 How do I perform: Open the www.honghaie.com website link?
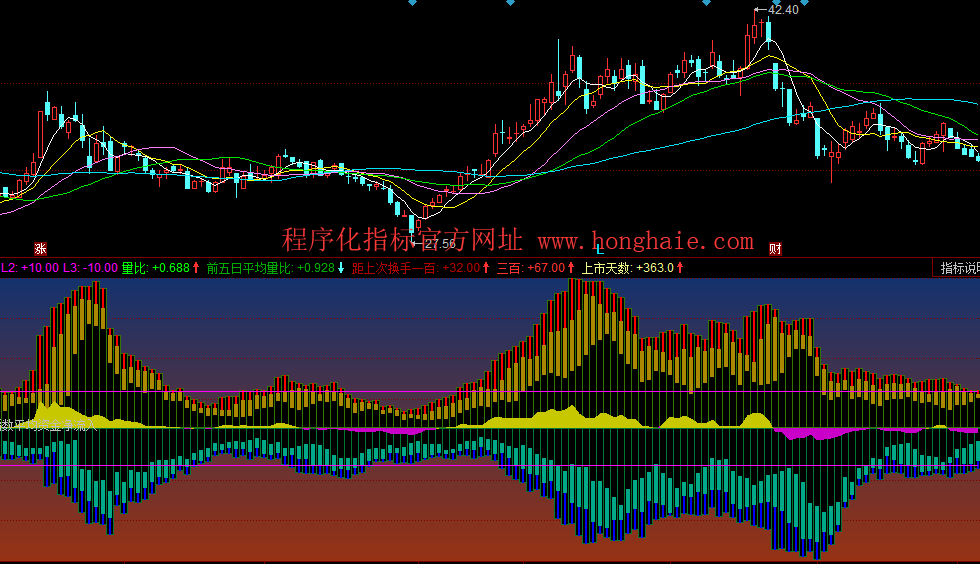(x=645, y=241)
